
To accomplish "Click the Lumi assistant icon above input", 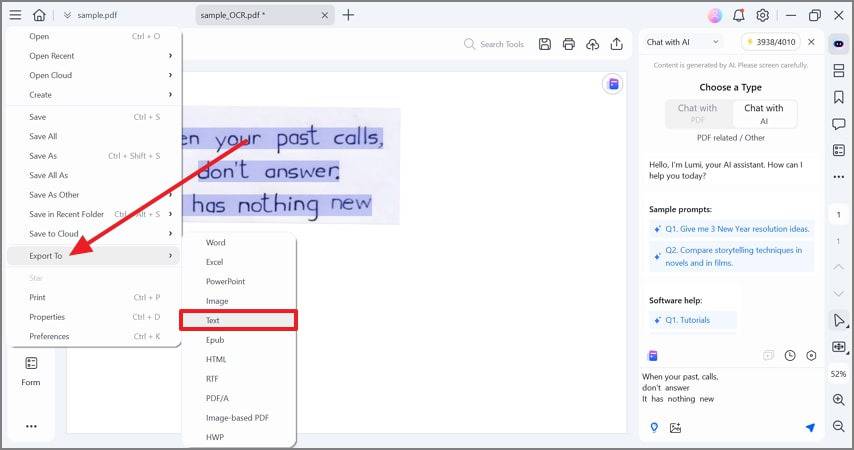I will (x=653, y=356).
